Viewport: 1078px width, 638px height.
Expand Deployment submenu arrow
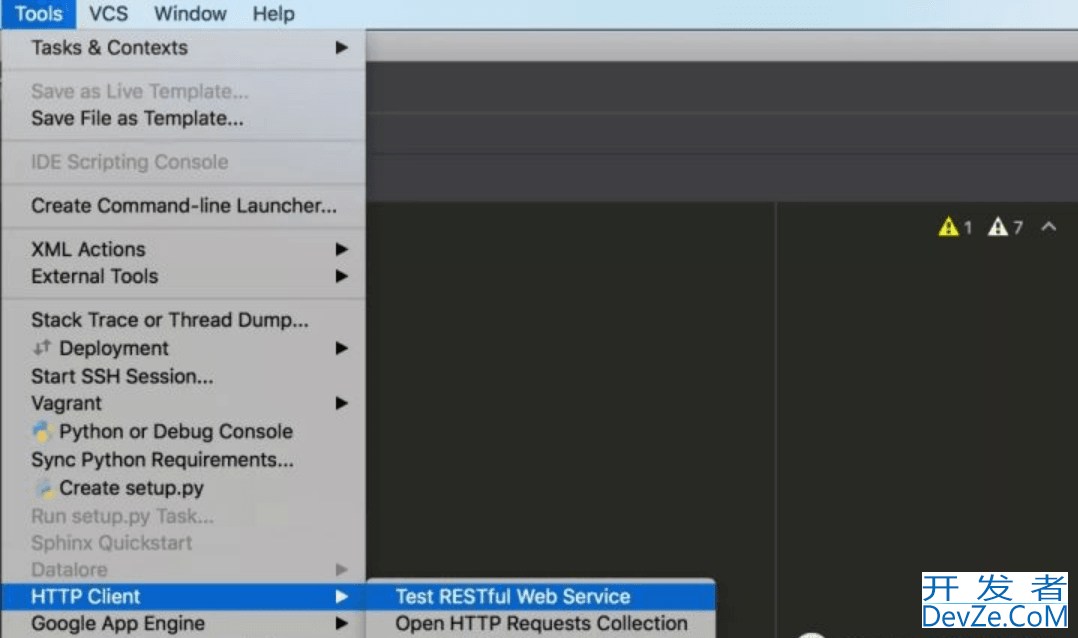[341, 348]
